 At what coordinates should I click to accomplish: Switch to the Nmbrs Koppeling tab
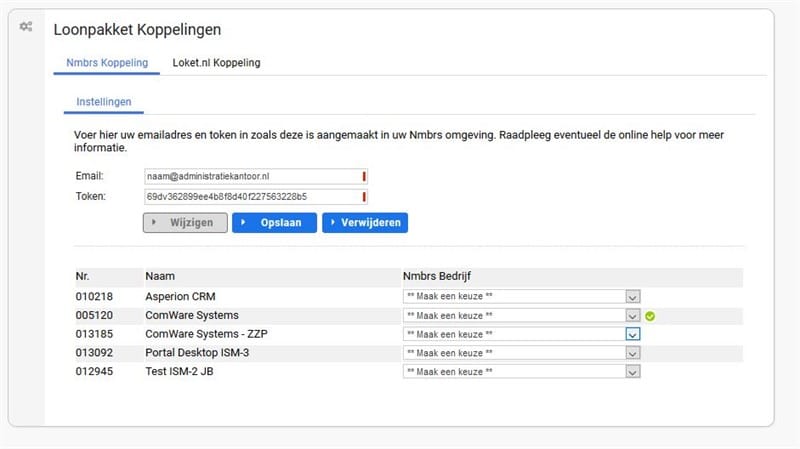(107, 63)
